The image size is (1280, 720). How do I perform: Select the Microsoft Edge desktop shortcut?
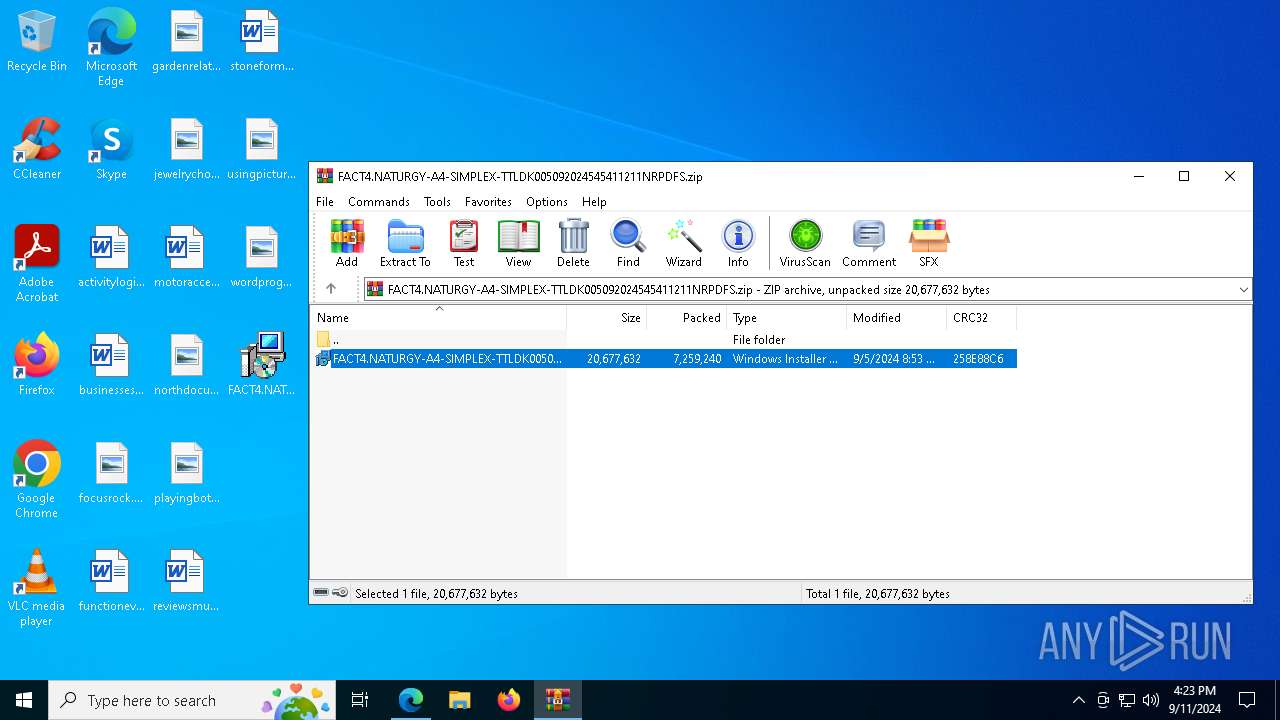(x=111, y=47)
